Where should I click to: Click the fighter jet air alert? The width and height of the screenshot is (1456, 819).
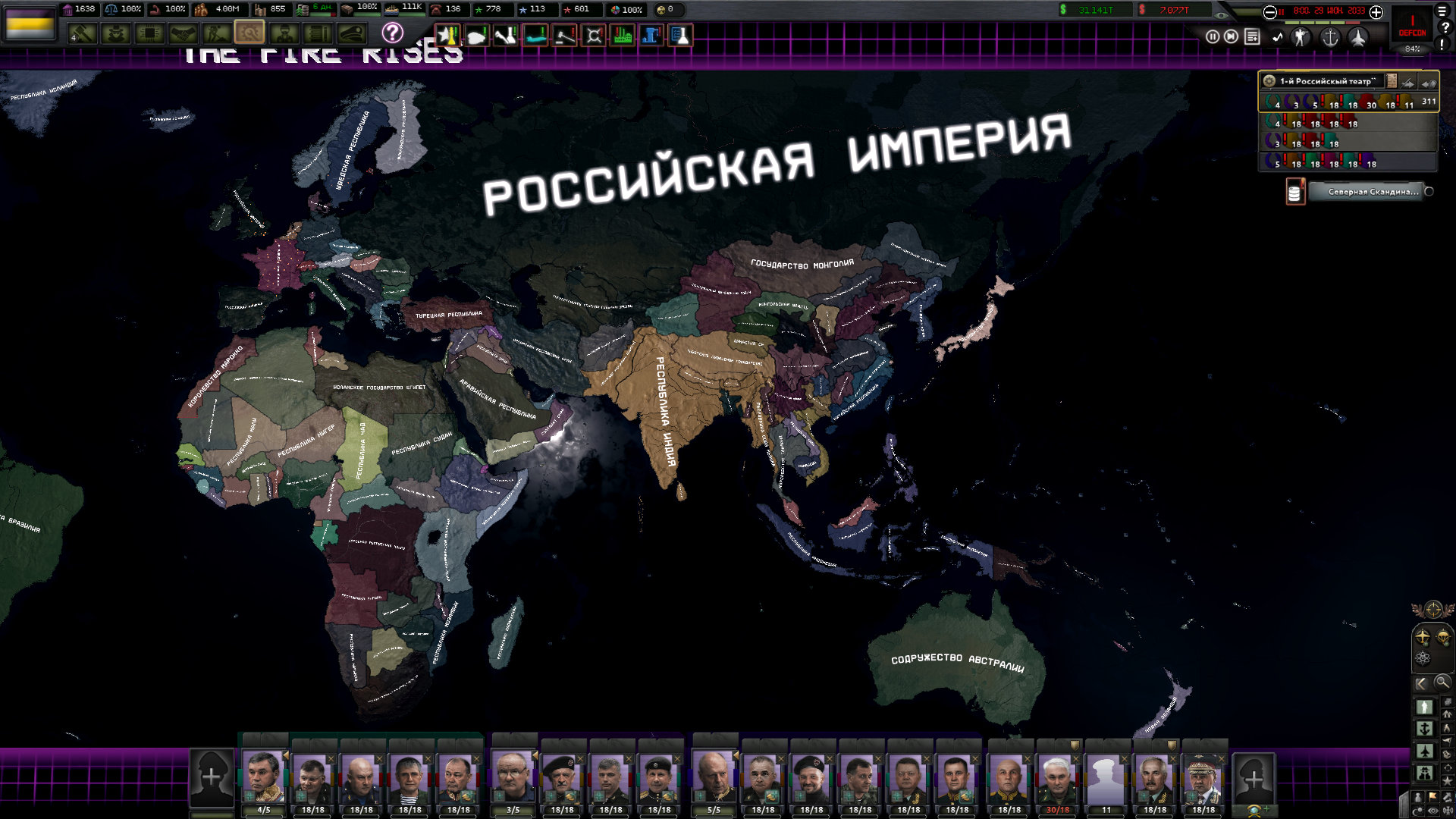[x=1357, y=37]
